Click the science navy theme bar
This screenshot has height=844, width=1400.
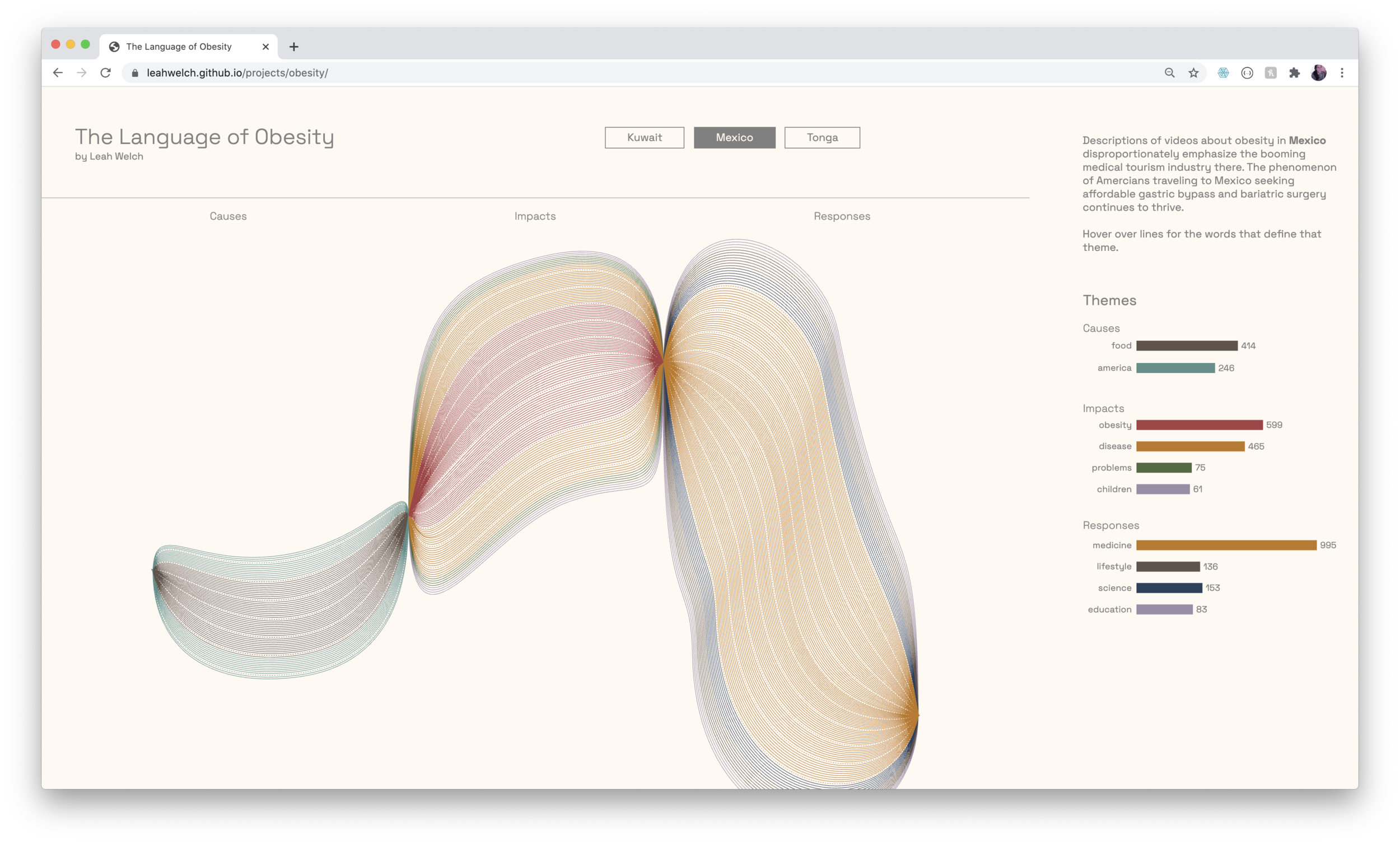tap(1169, 587)
